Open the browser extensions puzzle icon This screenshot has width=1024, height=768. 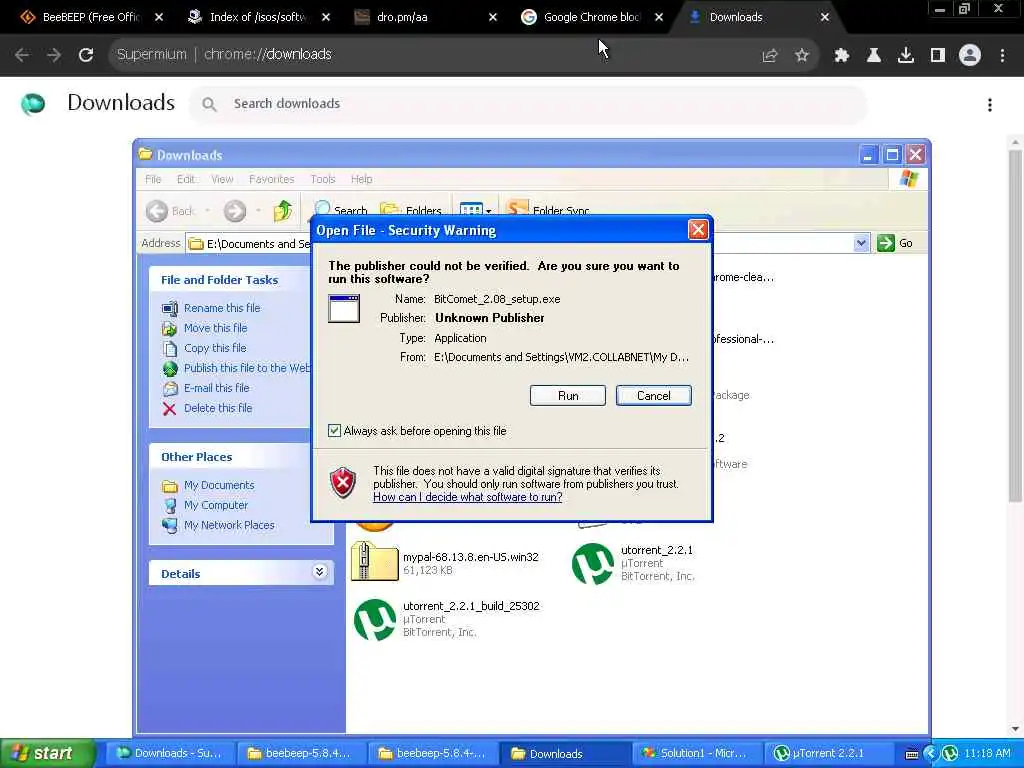click(842, 56)
